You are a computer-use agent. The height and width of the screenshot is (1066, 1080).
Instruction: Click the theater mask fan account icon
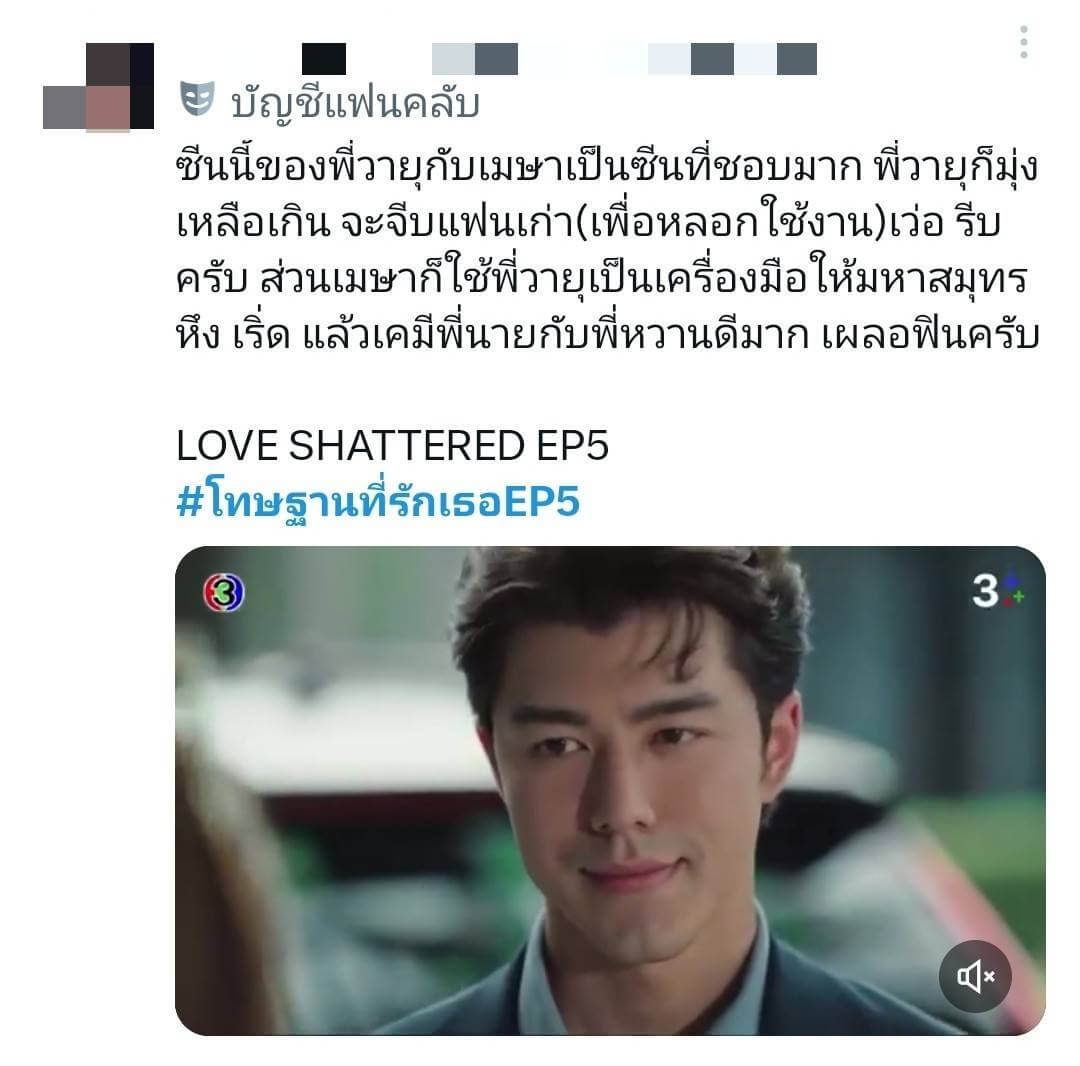(x=197, y=98)
